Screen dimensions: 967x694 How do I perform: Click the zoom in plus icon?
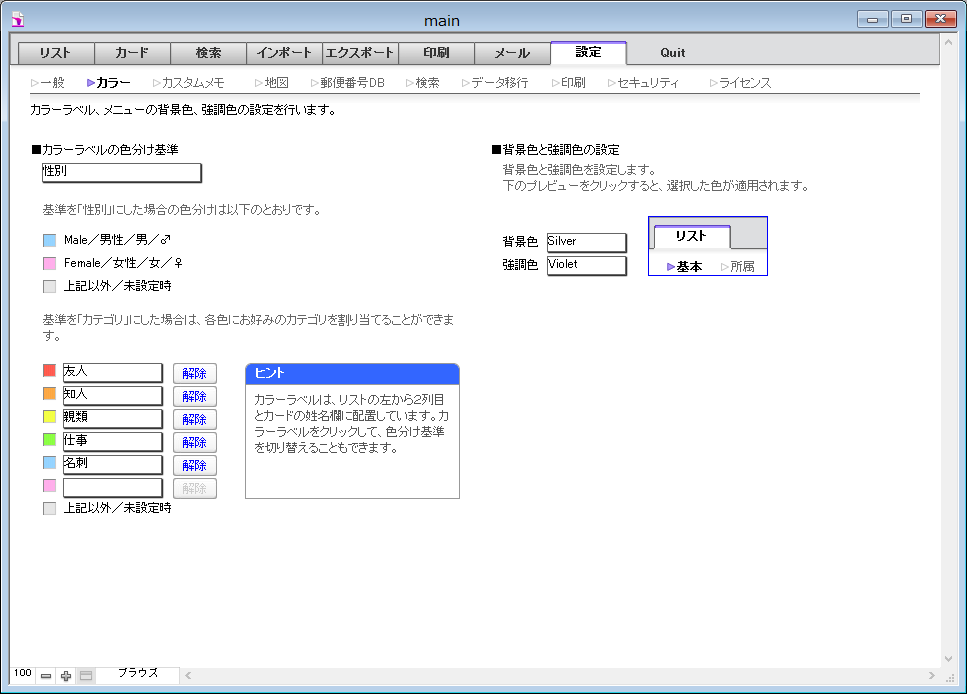(66, 676)
